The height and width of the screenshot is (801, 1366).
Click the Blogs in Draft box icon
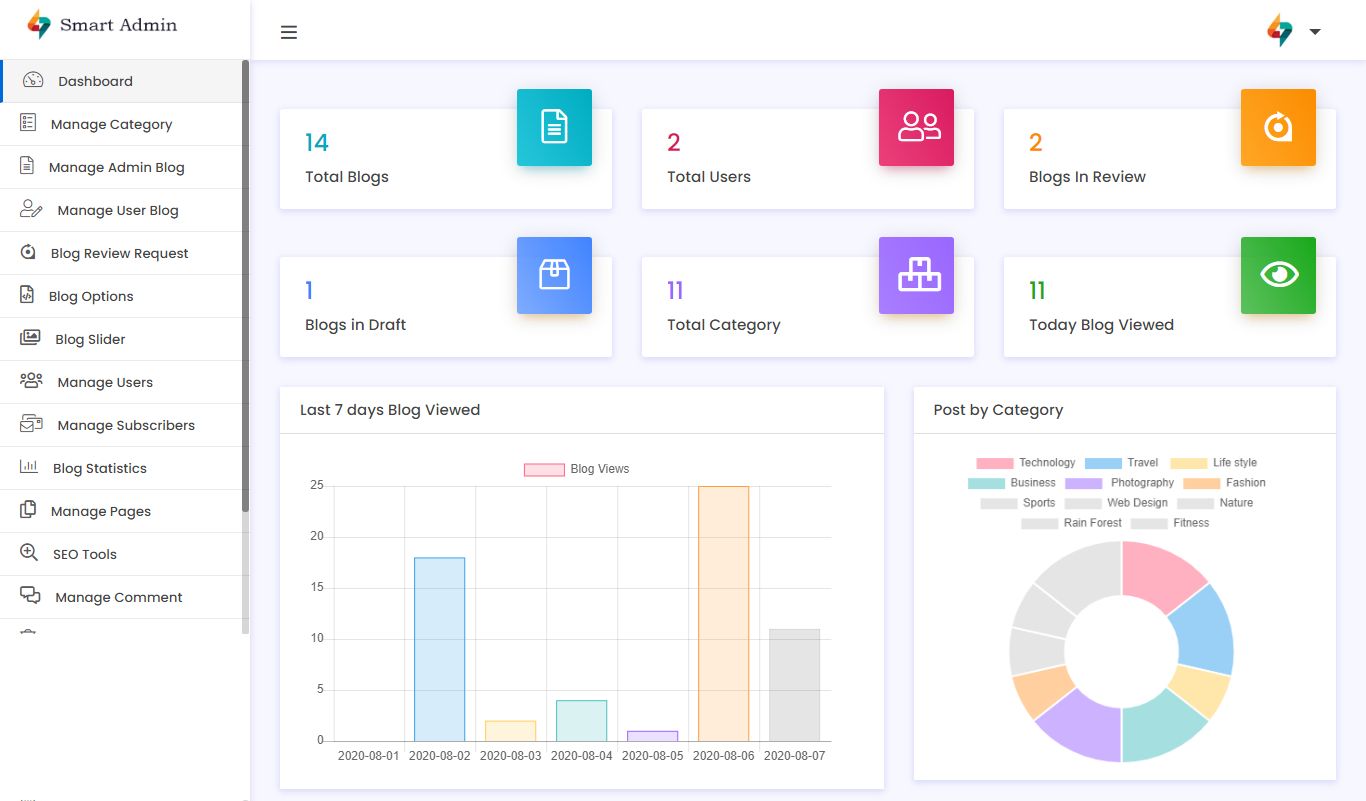(x=554, y=275)
